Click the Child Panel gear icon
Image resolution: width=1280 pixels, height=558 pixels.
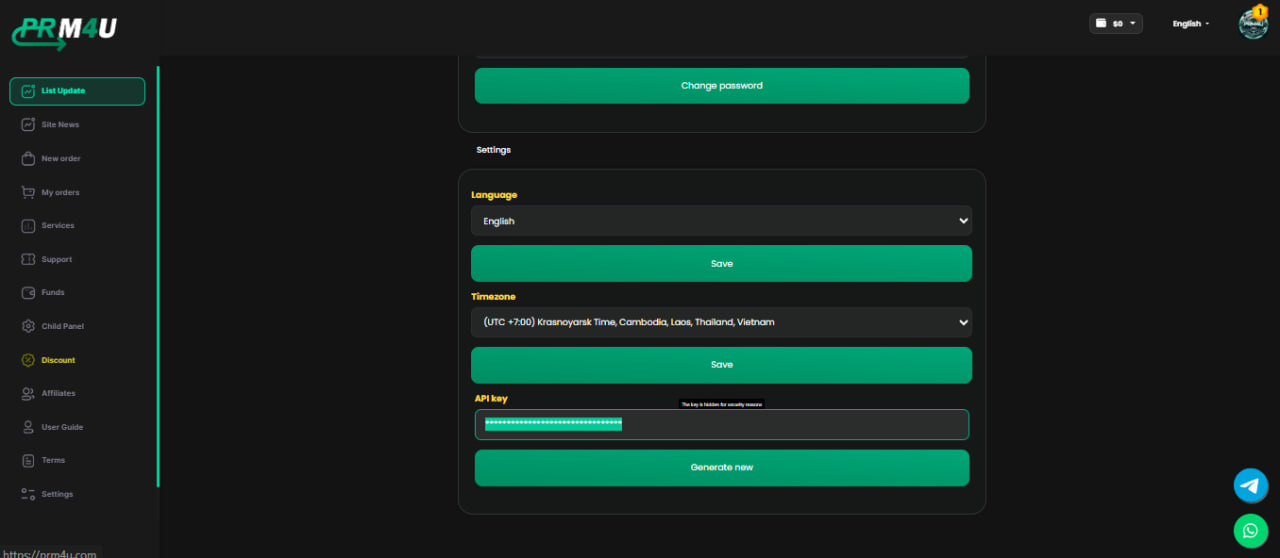28,326
